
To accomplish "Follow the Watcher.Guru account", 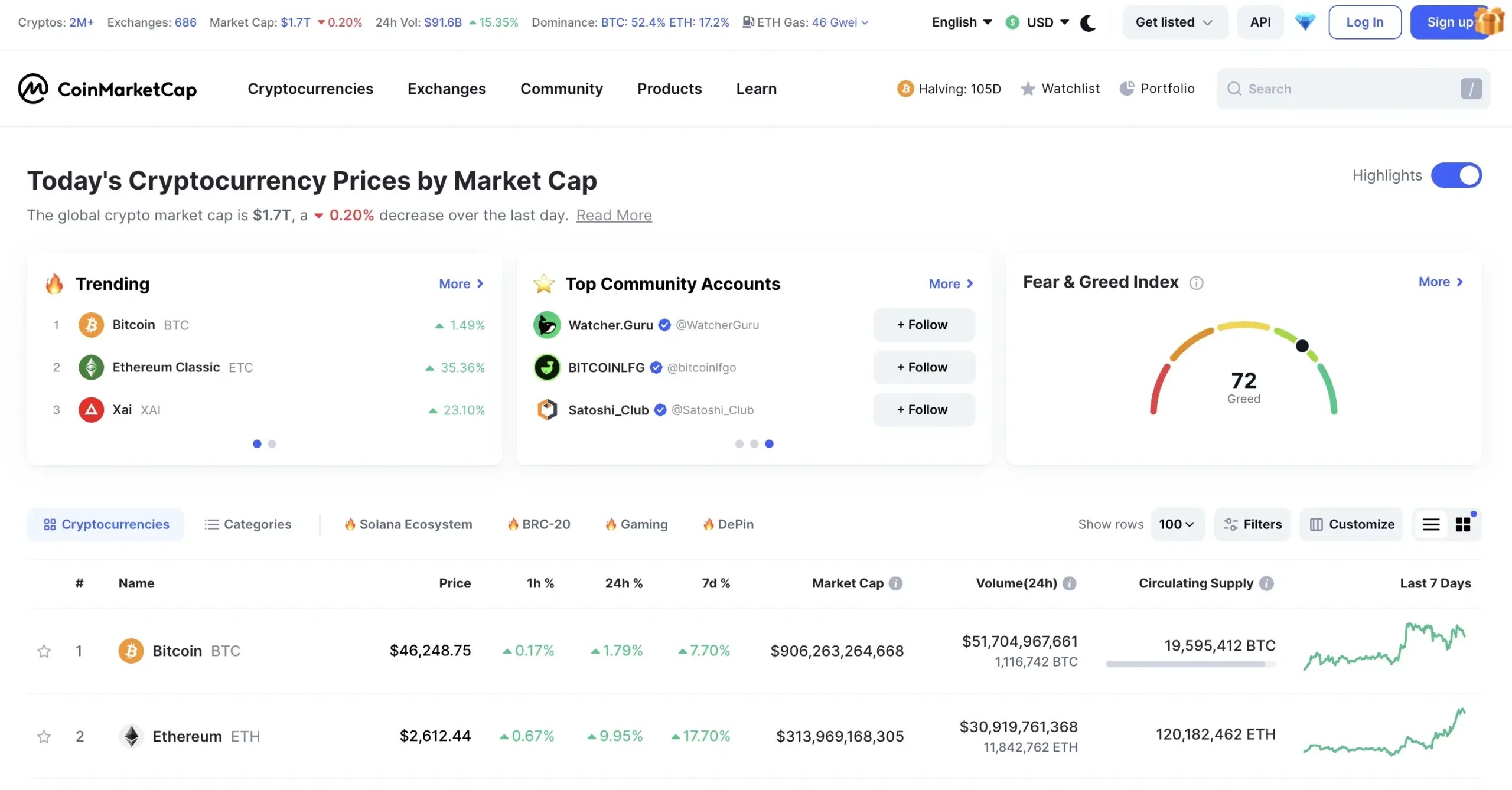I will pos(923,324).
